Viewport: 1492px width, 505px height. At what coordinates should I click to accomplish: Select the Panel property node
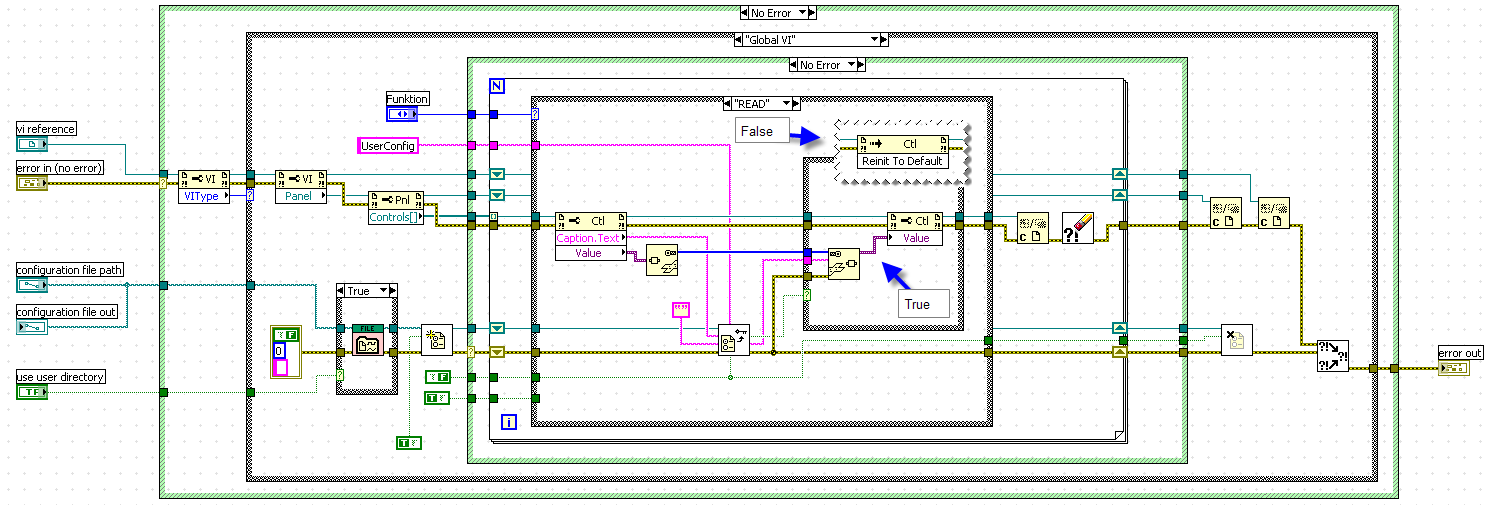pyautogui.click(x=301, y=187)
